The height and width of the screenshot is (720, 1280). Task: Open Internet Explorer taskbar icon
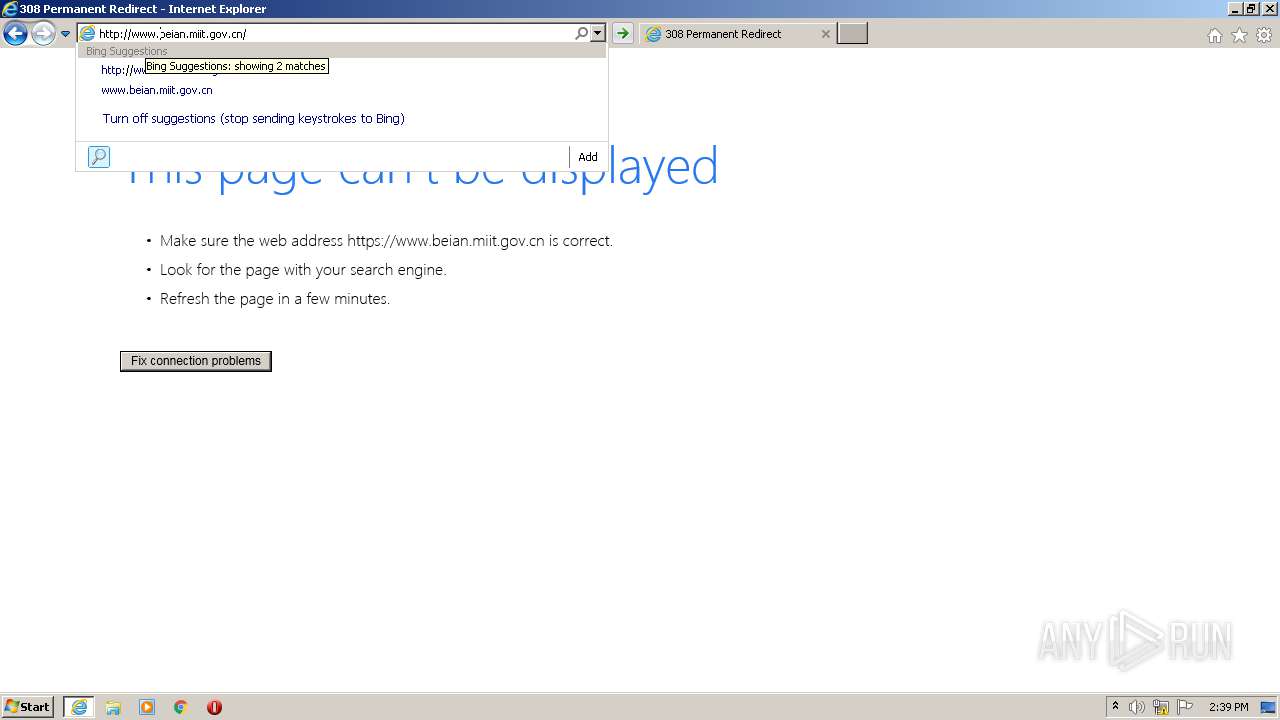coord(79,707)
